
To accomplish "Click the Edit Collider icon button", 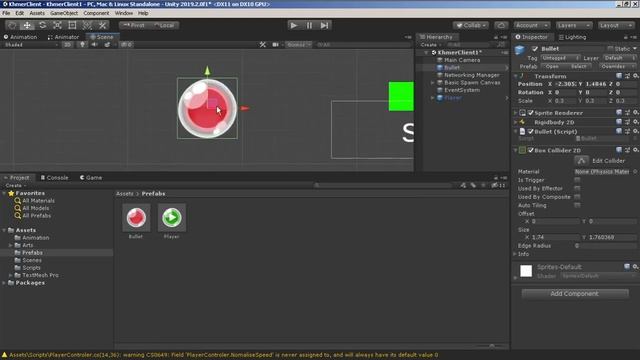I will coord(581,160).
